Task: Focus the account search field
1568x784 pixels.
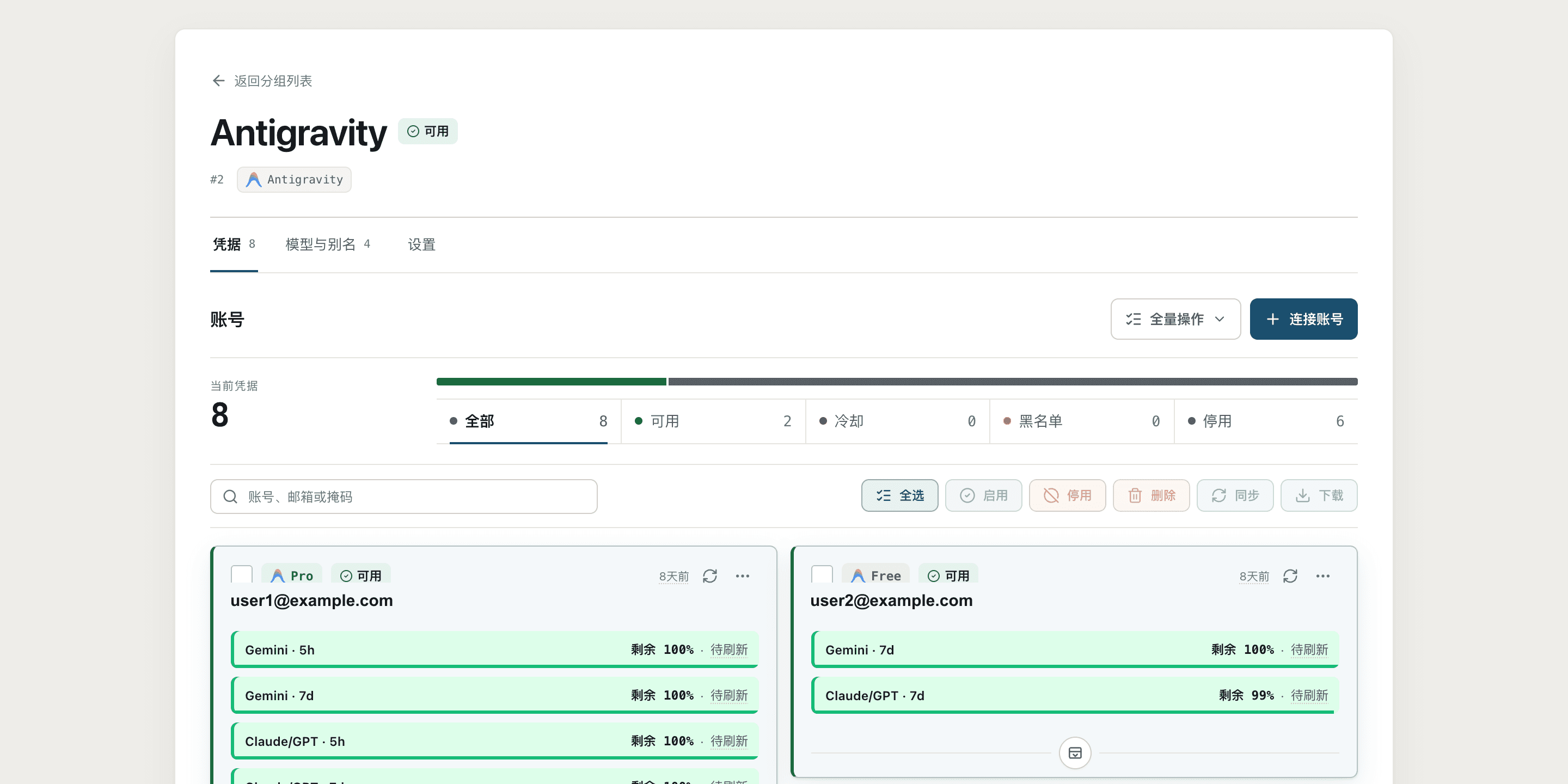Action: point(403,497)
